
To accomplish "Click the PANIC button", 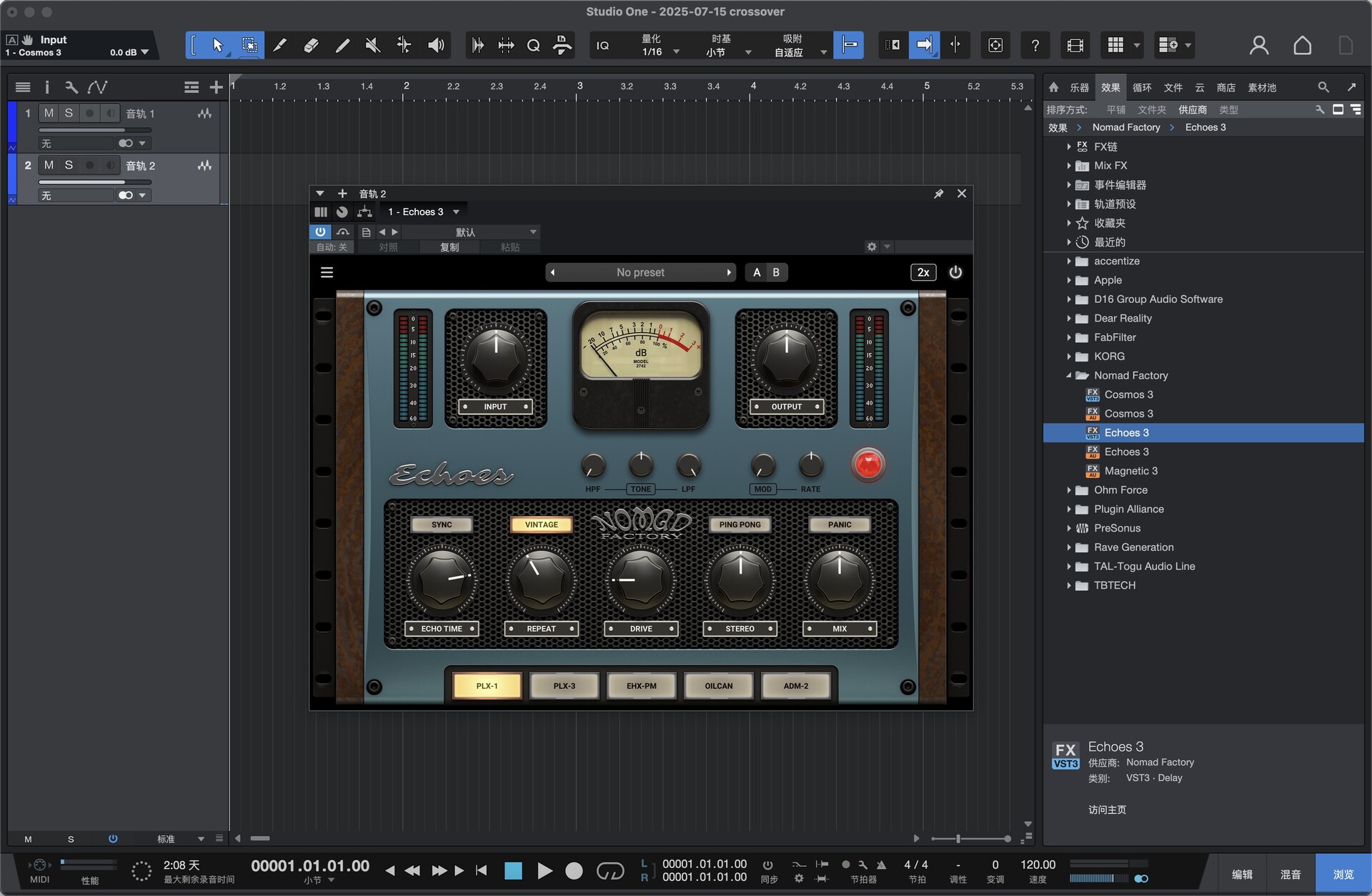I will (x=840, y=524).
